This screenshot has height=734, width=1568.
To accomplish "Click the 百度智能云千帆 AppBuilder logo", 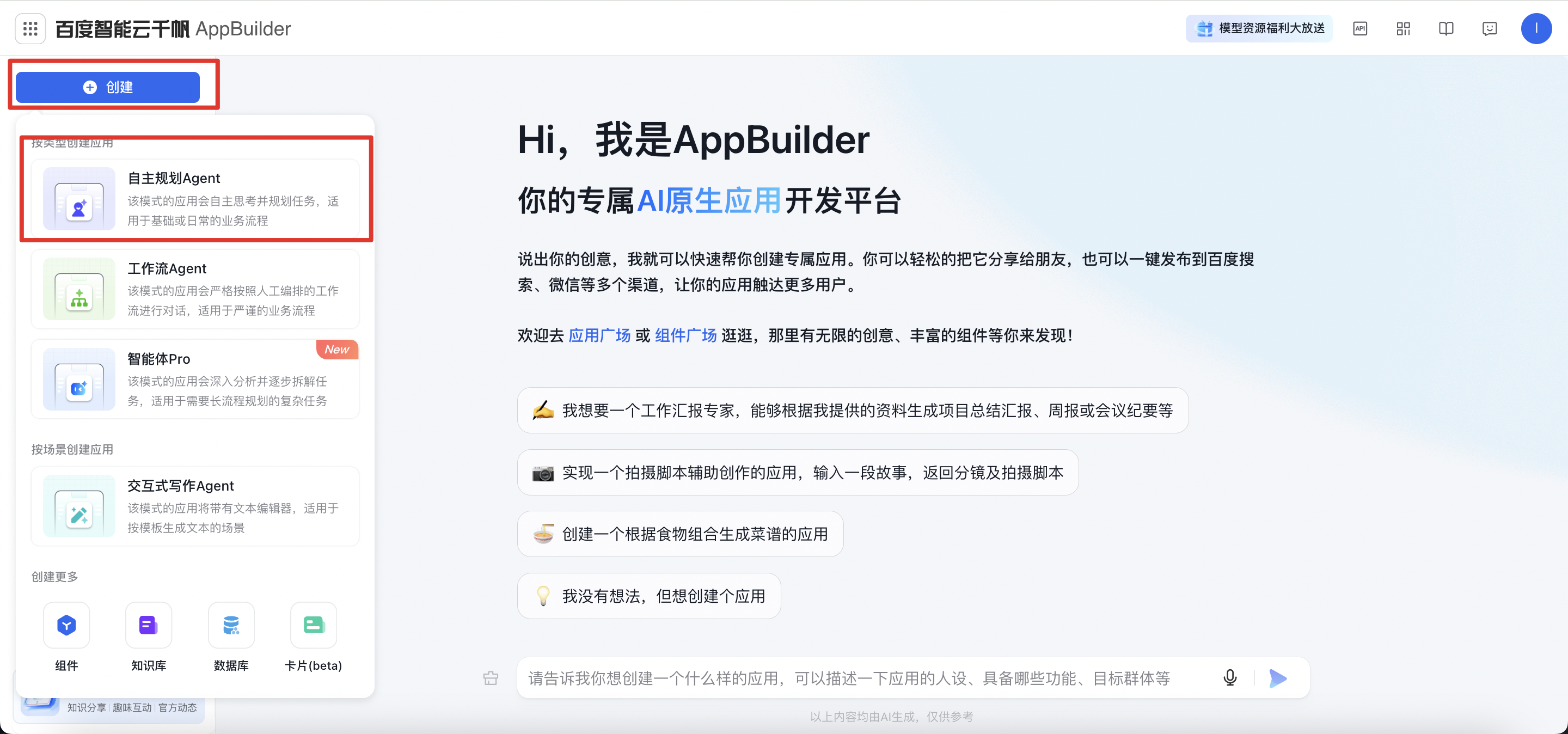I will click(173, 29).
